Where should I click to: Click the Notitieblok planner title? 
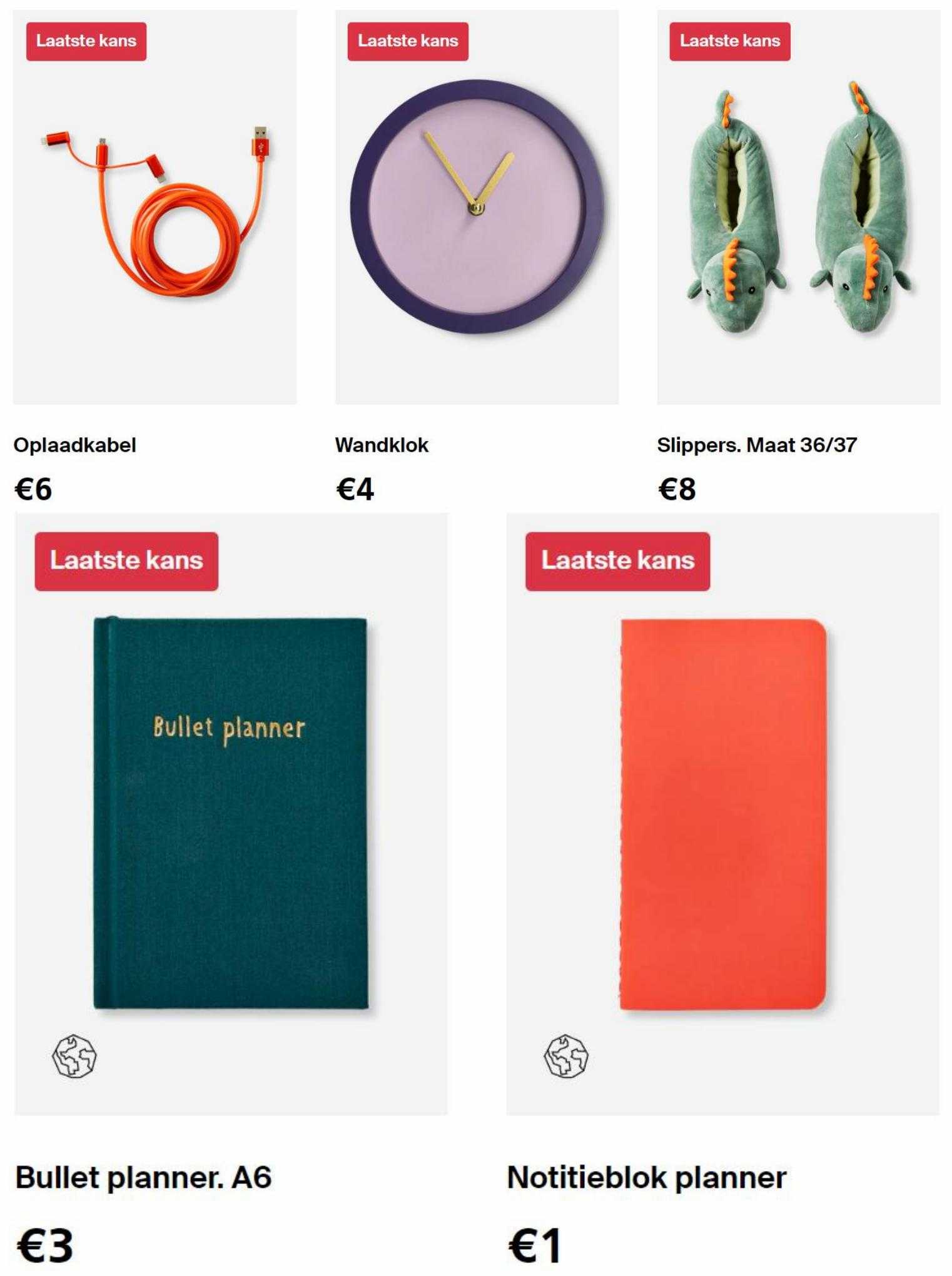point(647,1178)
